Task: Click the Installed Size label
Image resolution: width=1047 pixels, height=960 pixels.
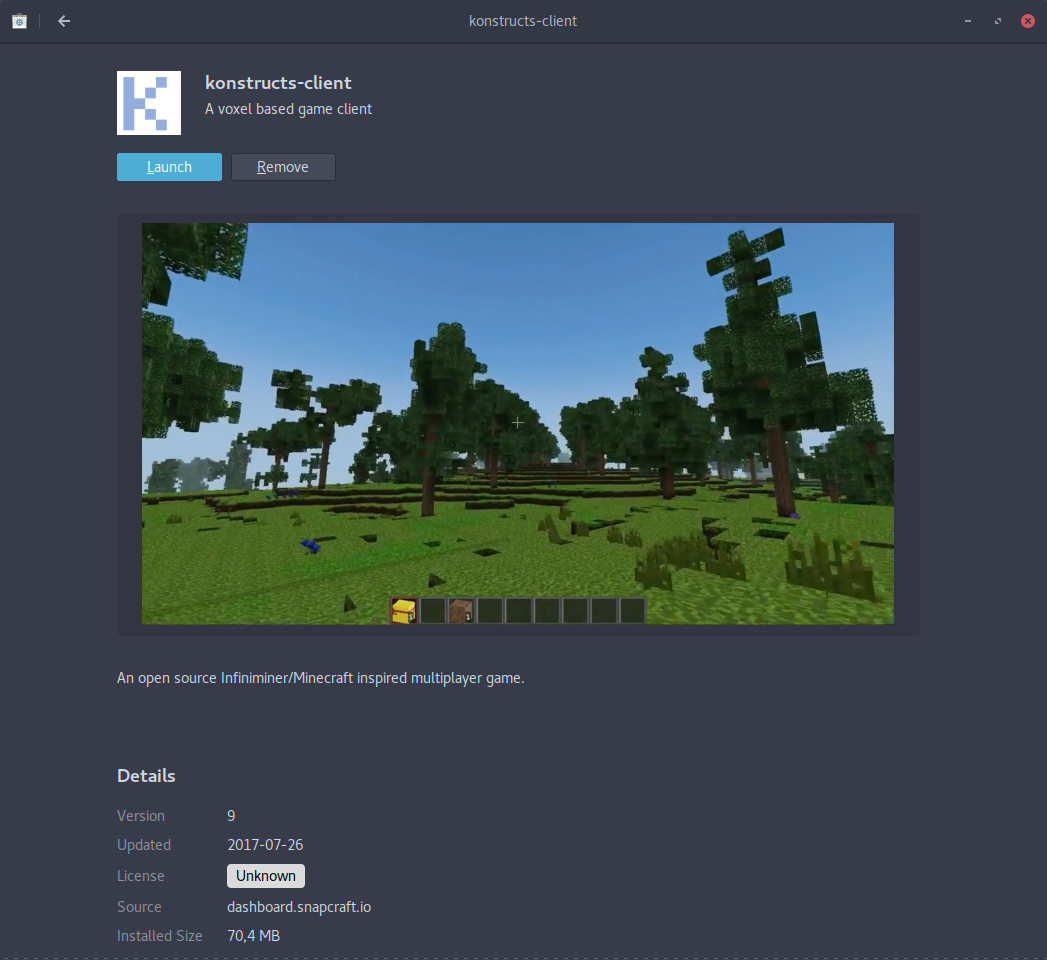Action: [x=160, y=936]
